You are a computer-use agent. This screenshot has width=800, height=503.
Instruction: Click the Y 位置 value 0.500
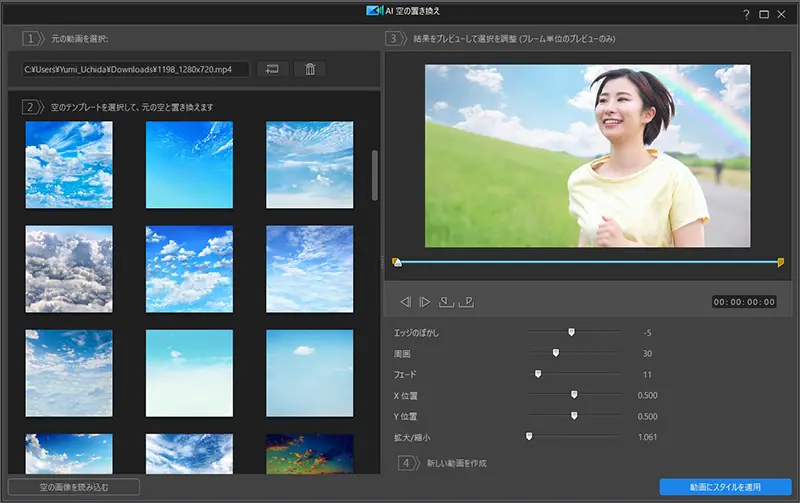pyautogui.click(x=647, y=416)
